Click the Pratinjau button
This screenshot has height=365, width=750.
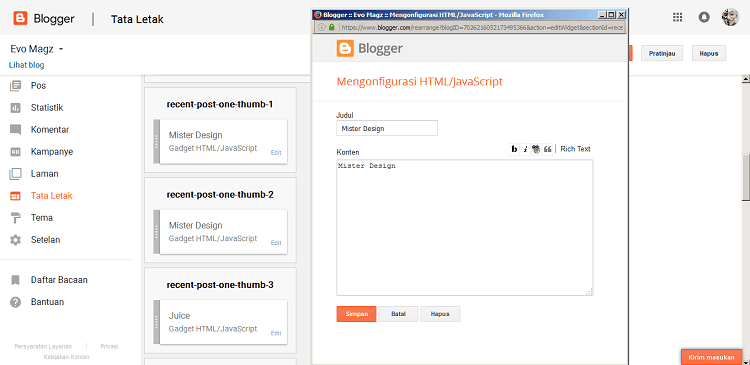662,53
